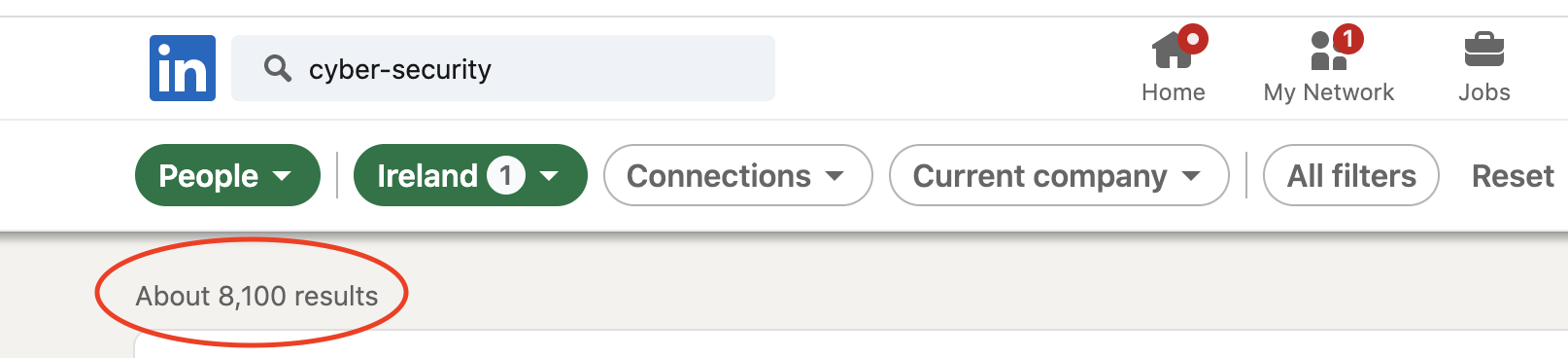Open the Connections filter dropdown

[x=738, y=175]
